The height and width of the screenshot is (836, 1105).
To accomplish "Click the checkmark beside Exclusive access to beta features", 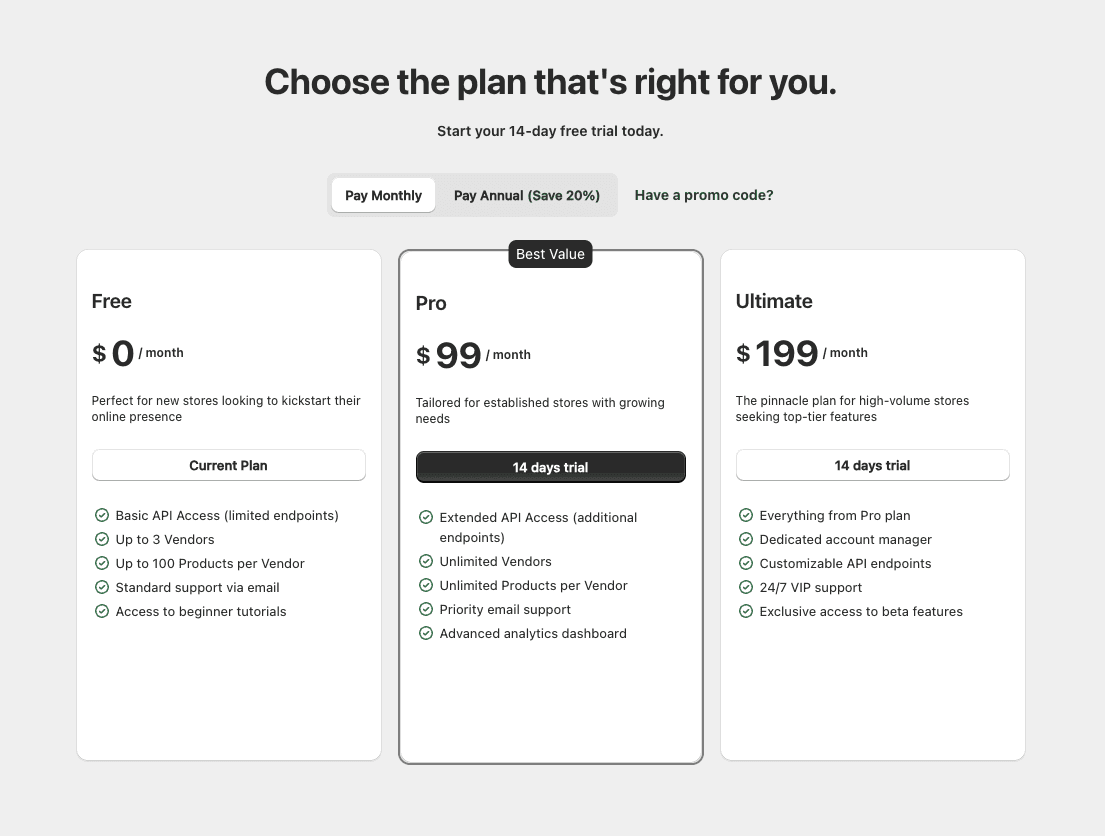I will pos(746,611).
